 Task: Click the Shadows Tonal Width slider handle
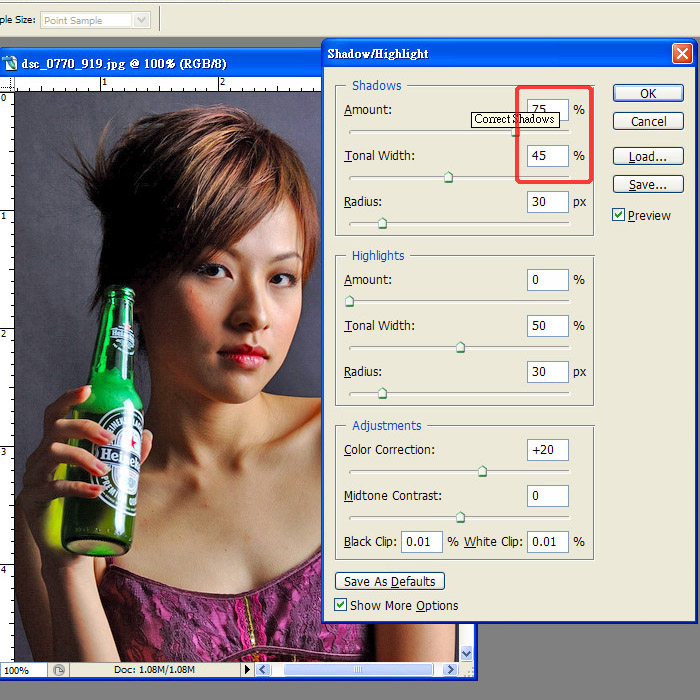pyautogui.click(x=448, y=177)
